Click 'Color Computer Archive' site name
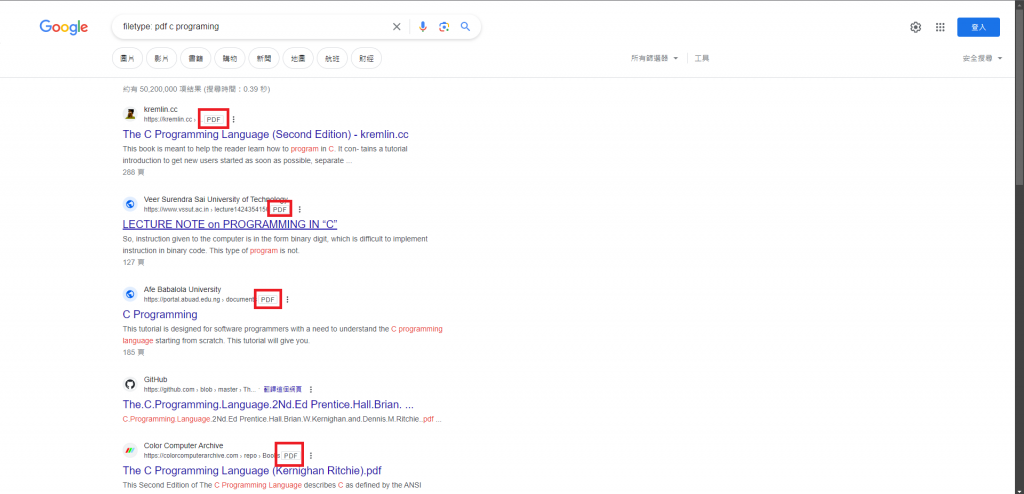 pos(184,446)
